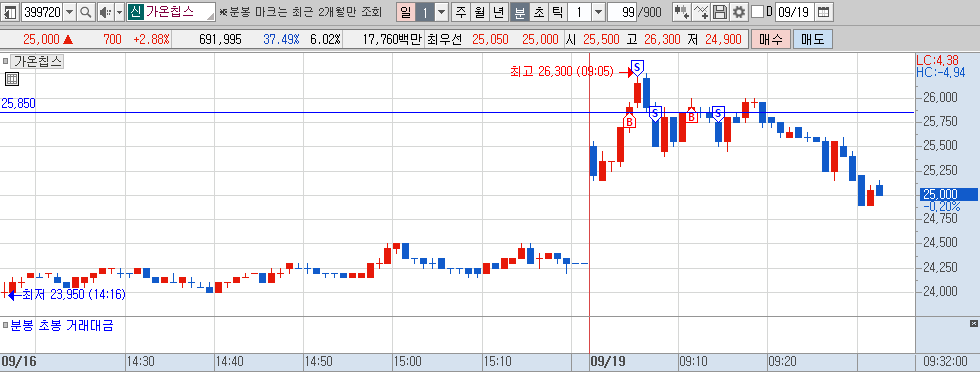Click the change rate +2.88%

point(151,39)
